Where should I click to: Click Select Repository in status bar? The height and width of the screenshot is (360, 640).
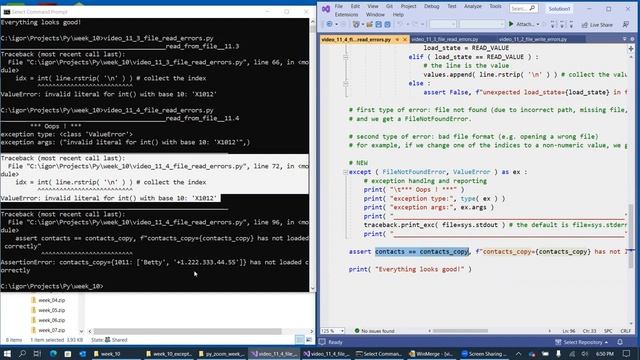tap(582, 342)
